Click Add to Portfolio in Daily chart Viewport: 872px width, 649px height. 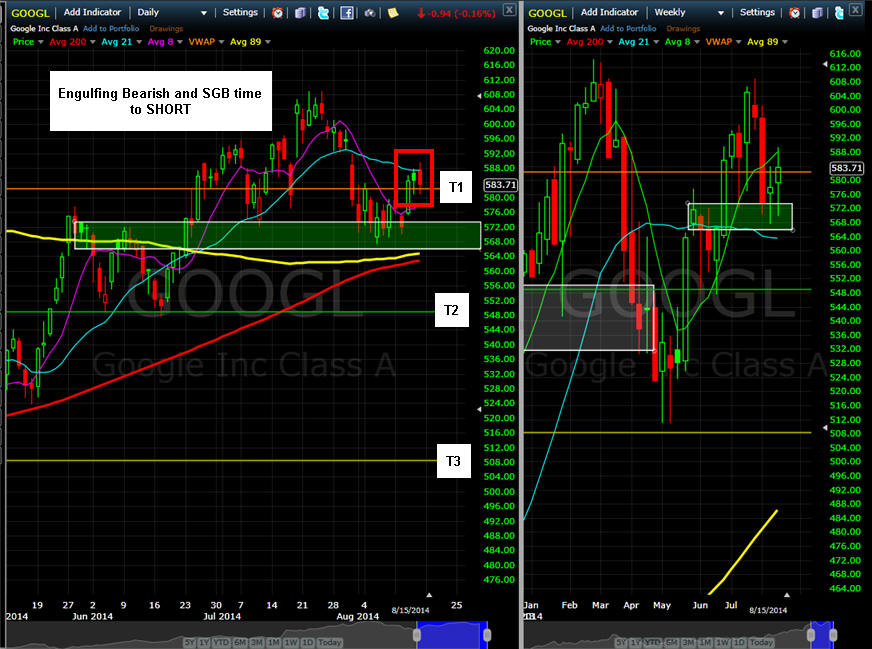click(111, 28)
